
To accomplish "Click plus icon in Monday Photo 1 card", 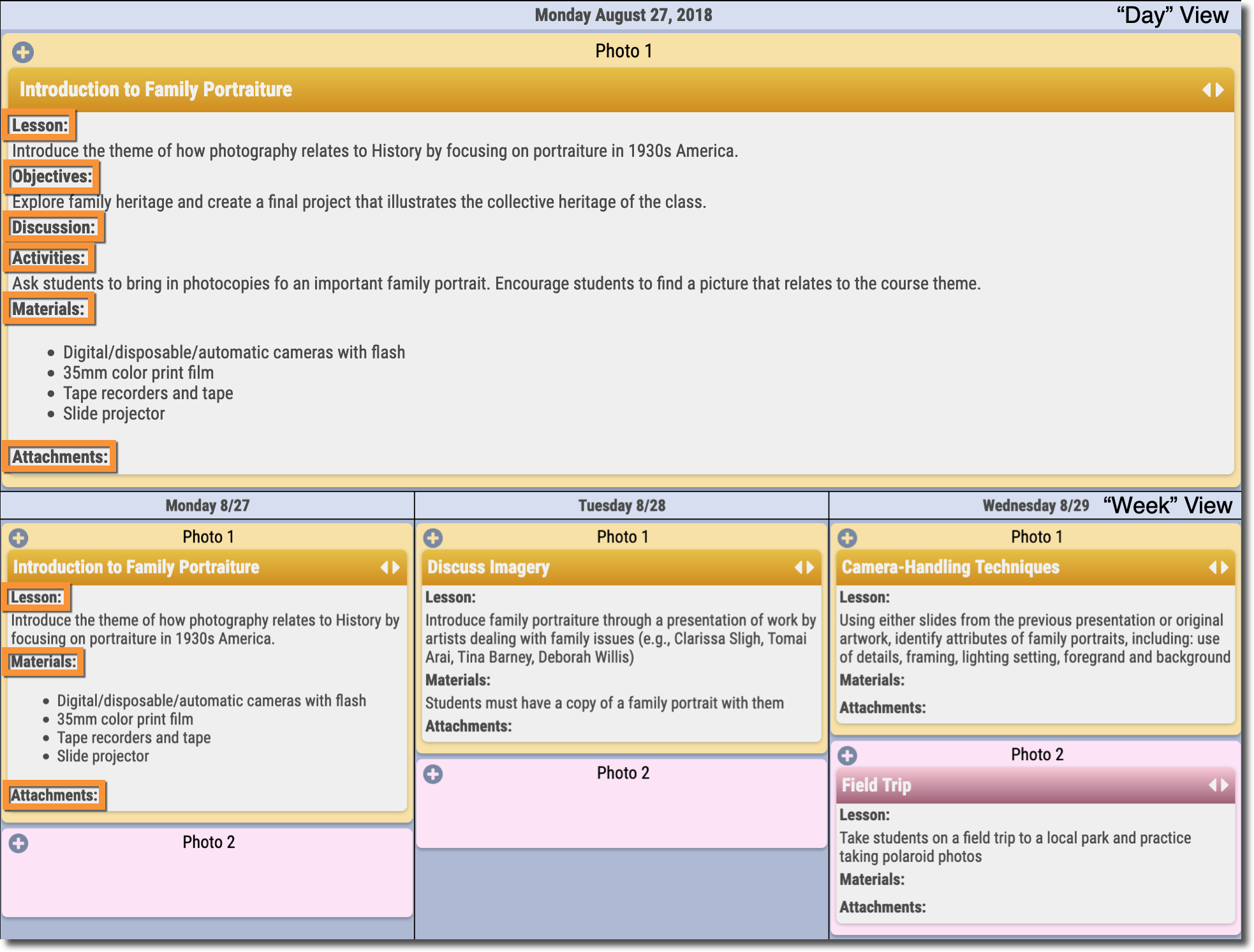I will point(18,538).
